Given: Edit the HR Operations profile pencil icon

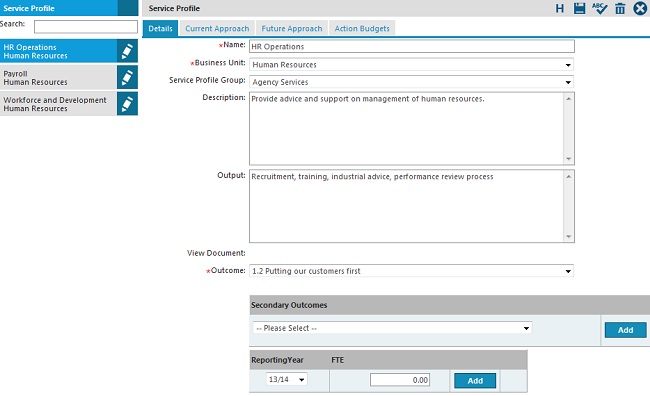Looking at the screenshot, I should coord(127,51).
